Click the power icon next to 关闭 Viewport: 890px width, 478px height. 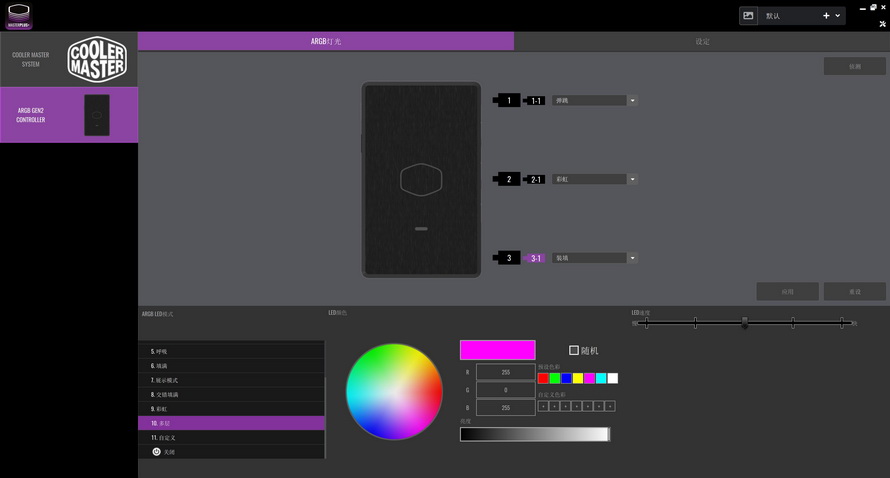(157, 452)
